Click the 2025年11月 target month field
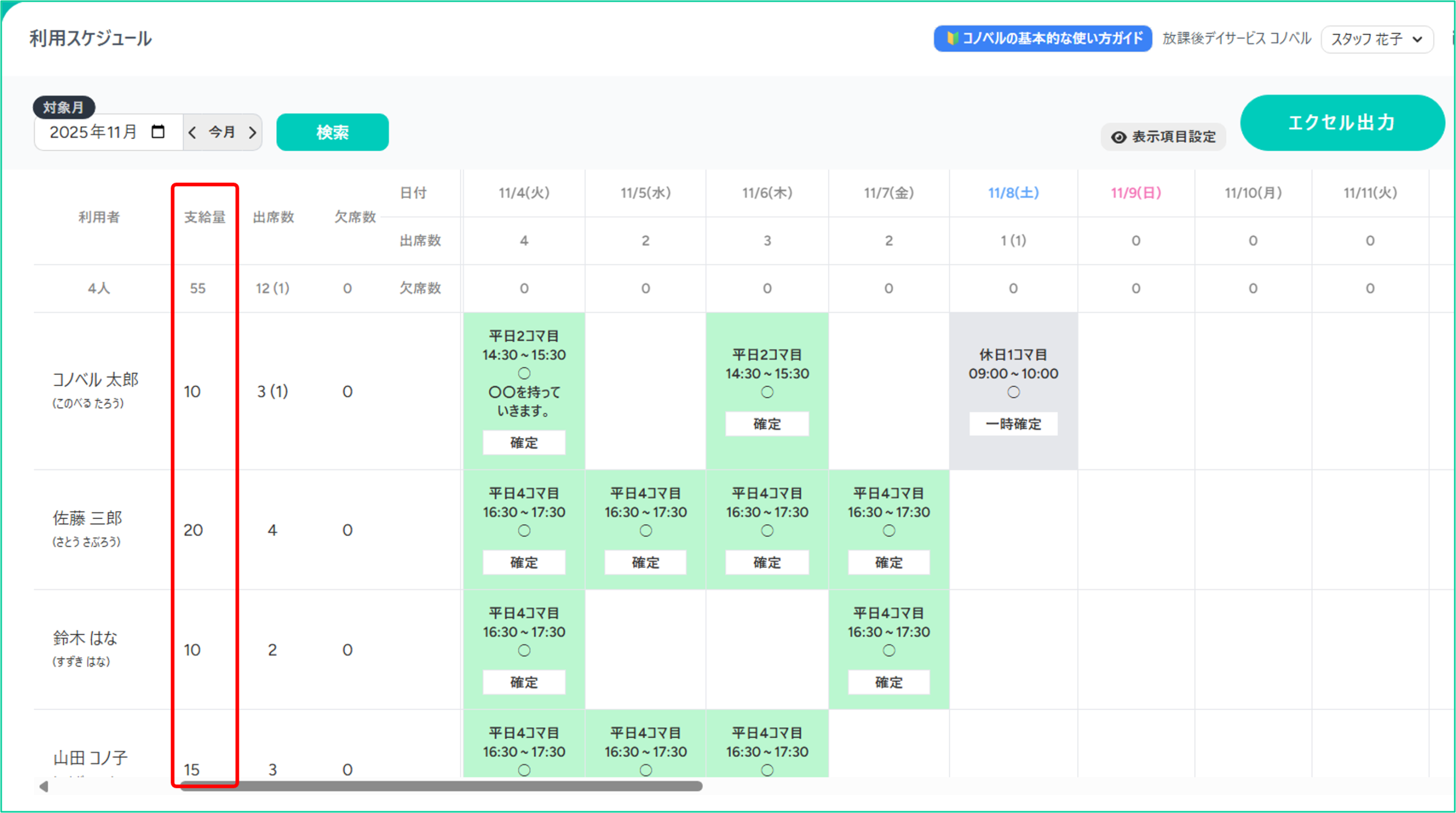The height and width of the screenshot is (813, 1456). click(94, 132)
